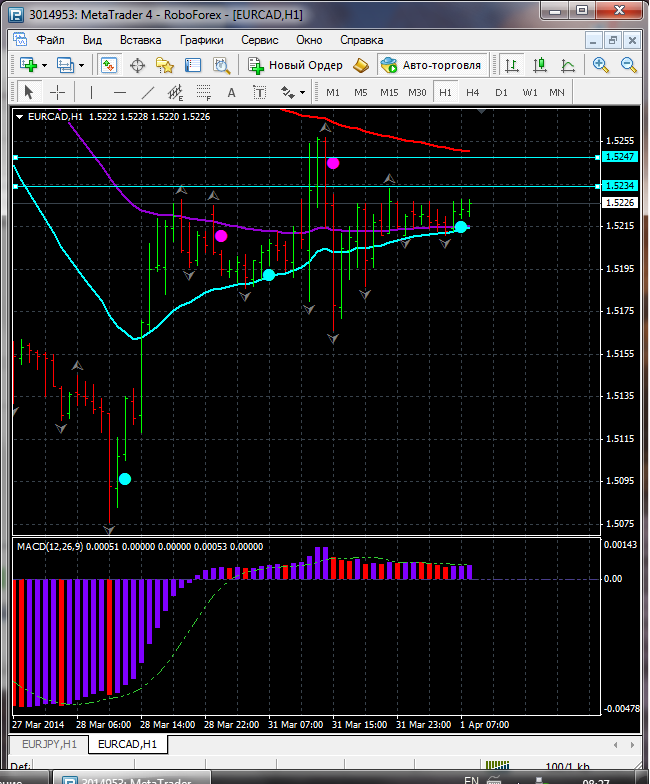The image size is (650, 784).
Task: Create a new chart via toolbar icon
Action: tap(28, 65)
